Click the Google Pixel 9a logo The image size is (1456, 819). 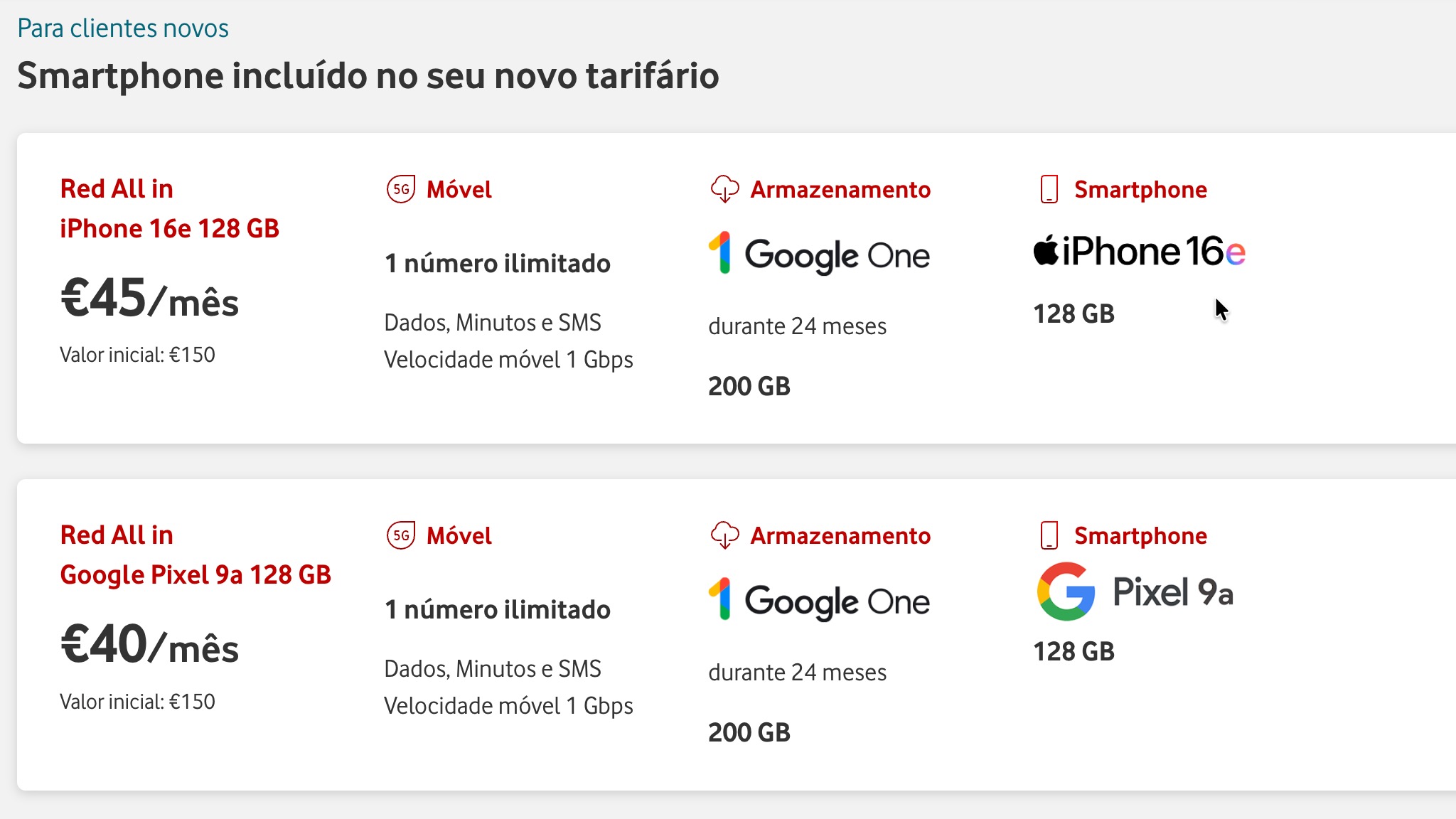1135,591
